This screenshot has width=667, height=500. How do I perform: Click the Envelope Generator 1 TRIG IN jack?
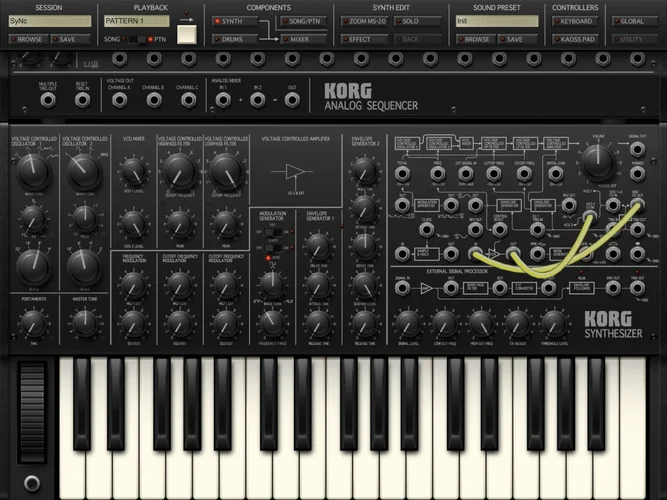coord(537,230)
